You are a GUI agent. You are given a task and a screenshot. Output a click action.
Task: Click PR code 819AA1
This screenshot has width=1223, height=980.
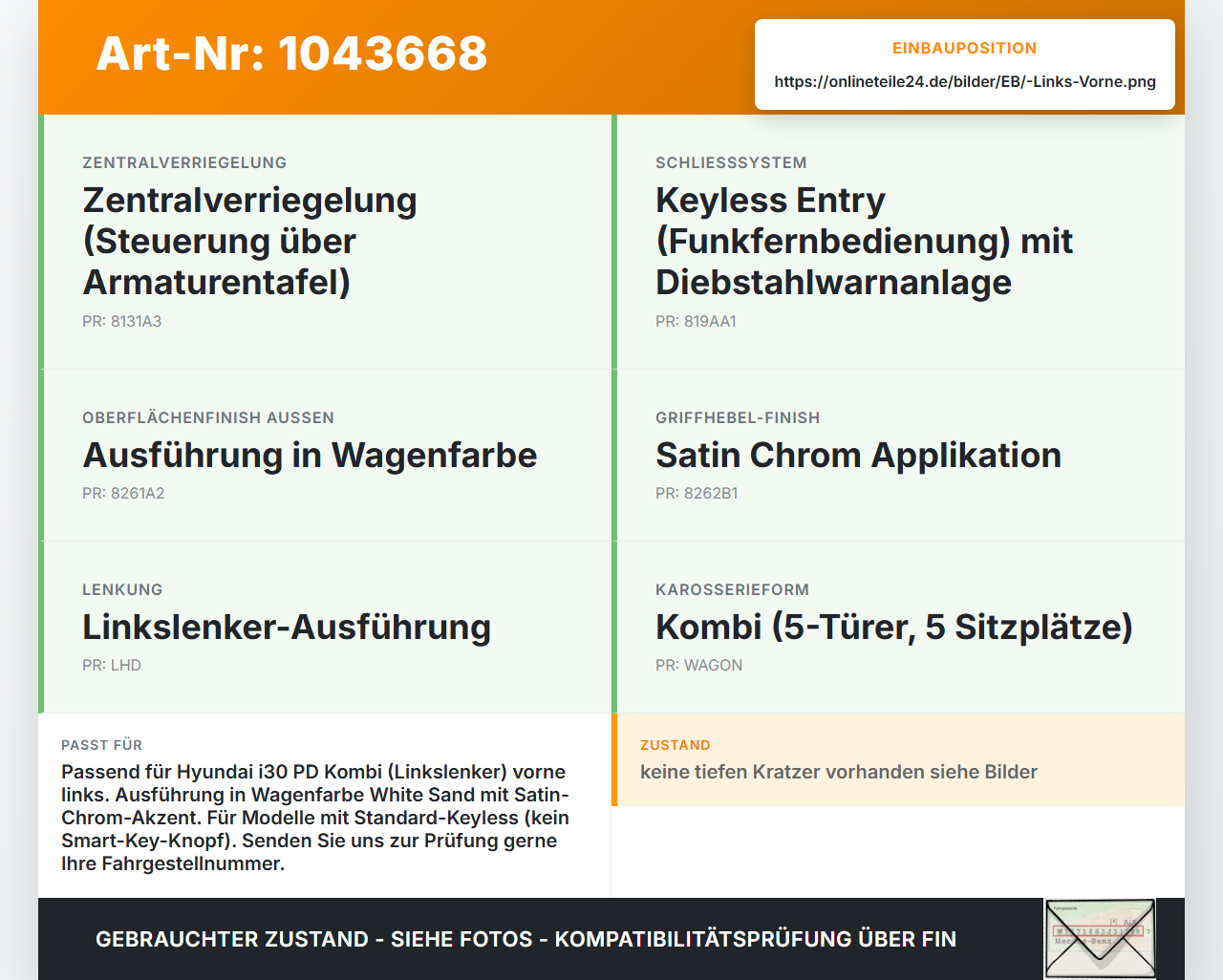[696, 321]
